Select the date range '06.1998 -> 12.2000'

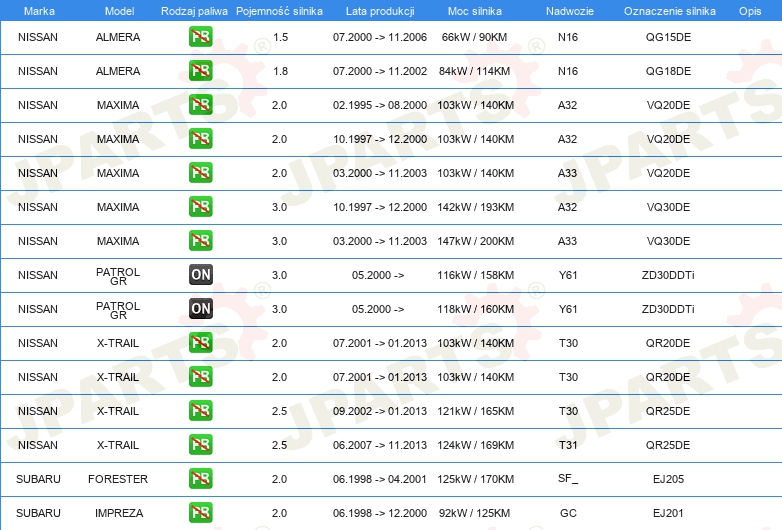[x=380, y=513]
